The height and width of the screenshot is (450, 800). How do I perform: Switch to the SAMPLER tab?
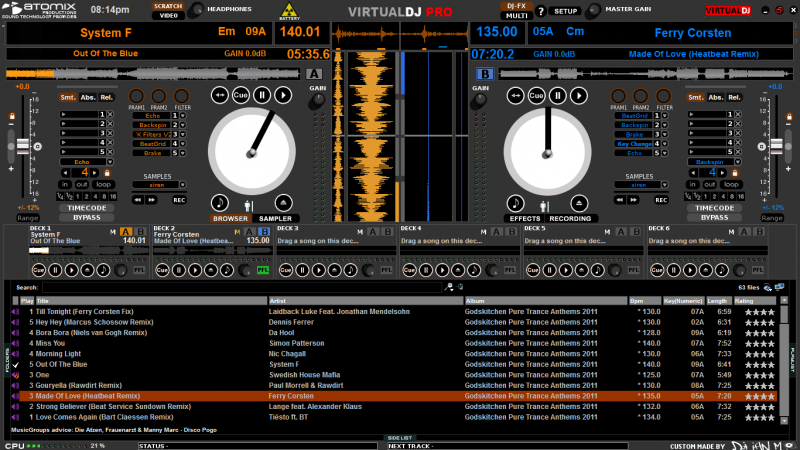(x=276, y=218)
